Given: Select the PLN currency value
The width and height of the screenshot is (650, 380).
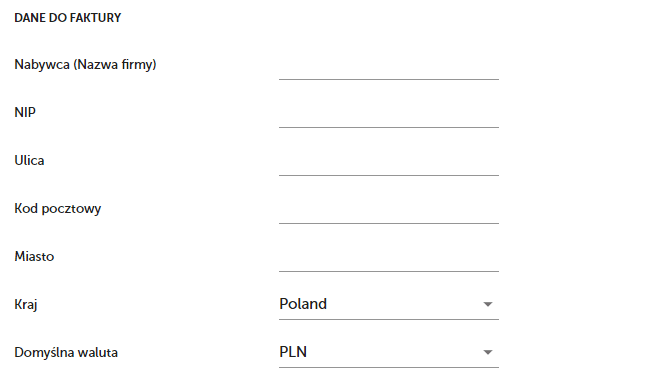Looking at the screenshot, I should click(x=293, y=352).
